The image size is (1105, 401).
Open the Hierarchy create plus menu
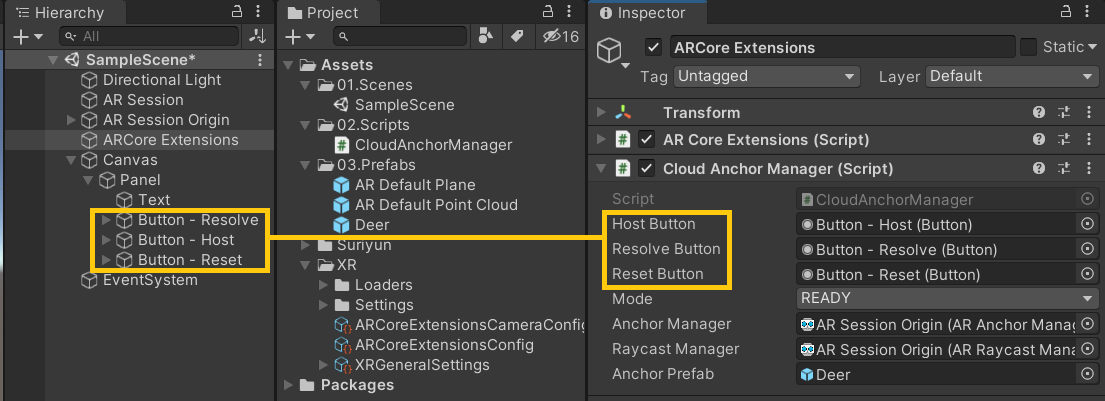click(x=28, y=36)
